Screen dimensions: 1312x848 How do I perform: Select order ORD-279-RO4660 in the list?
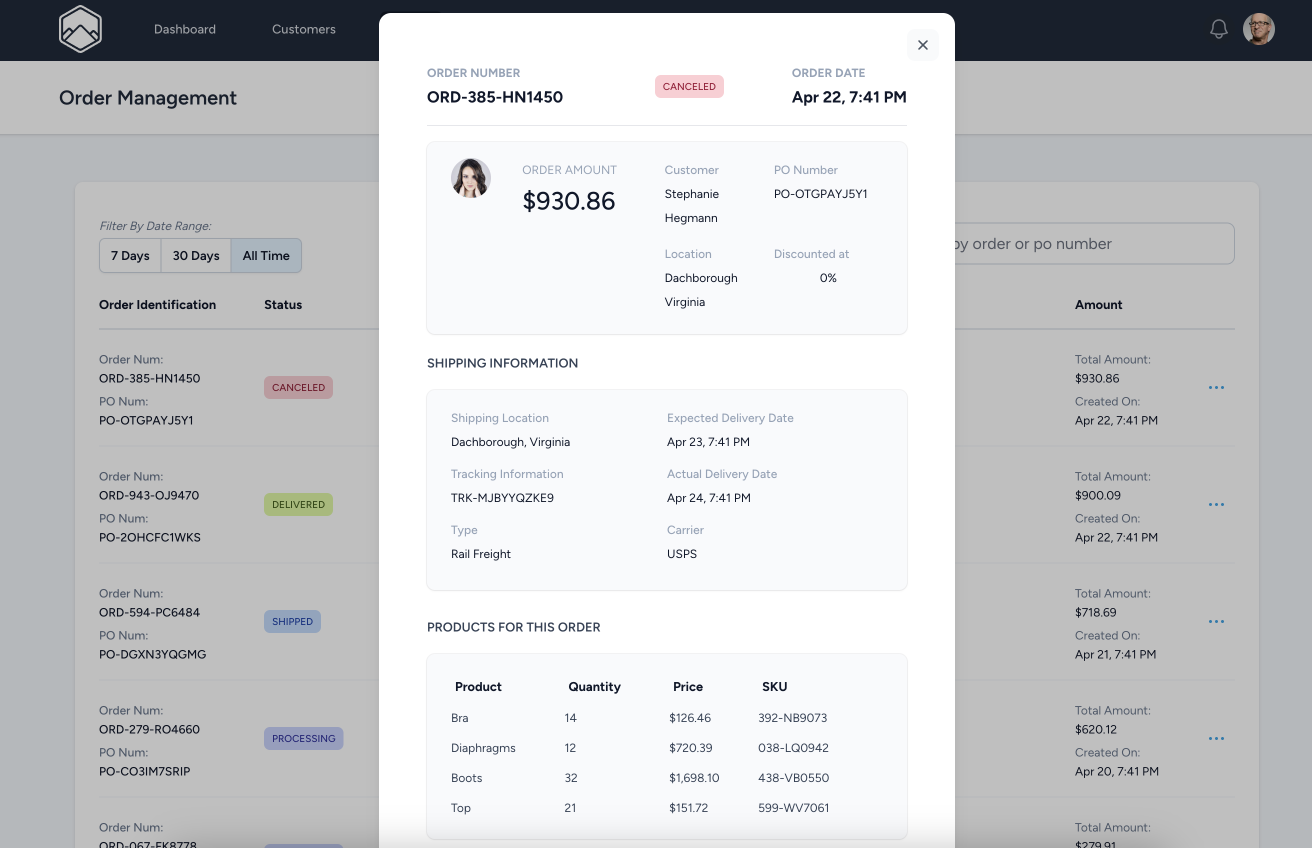click(x=149, y=729)
